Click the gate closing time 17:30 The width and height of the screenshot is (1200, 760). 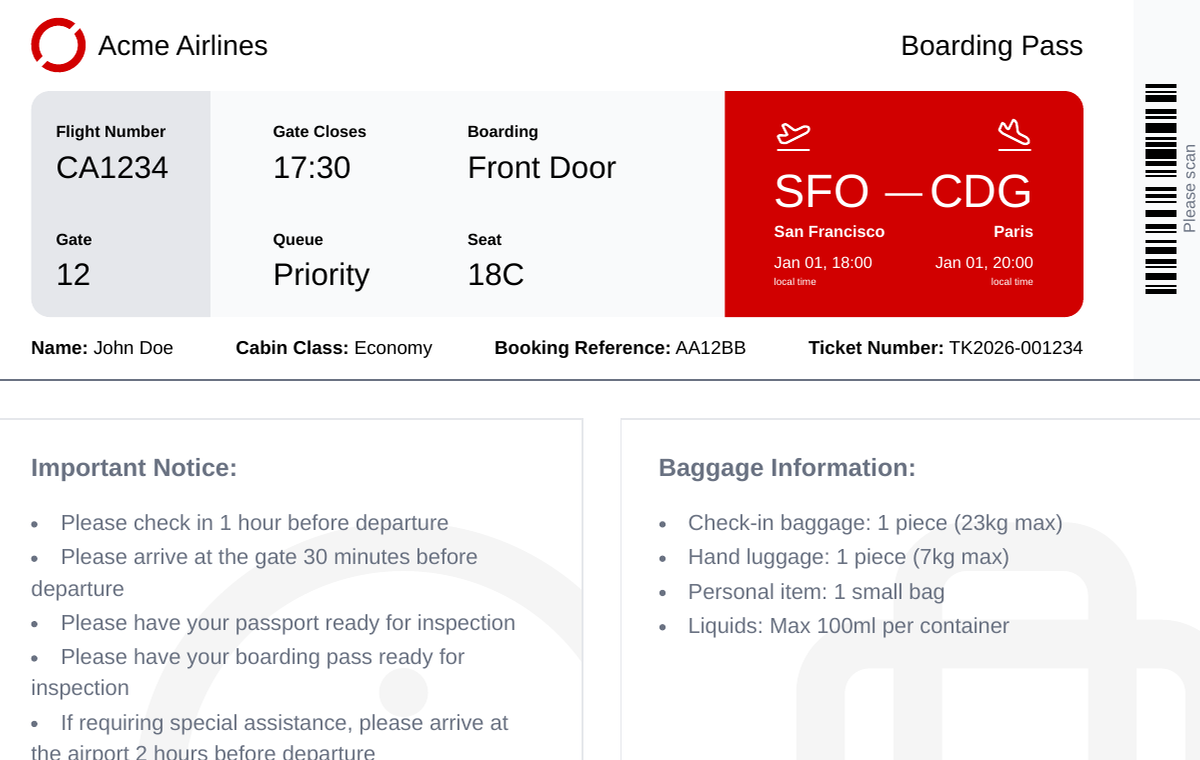(312, 168)
